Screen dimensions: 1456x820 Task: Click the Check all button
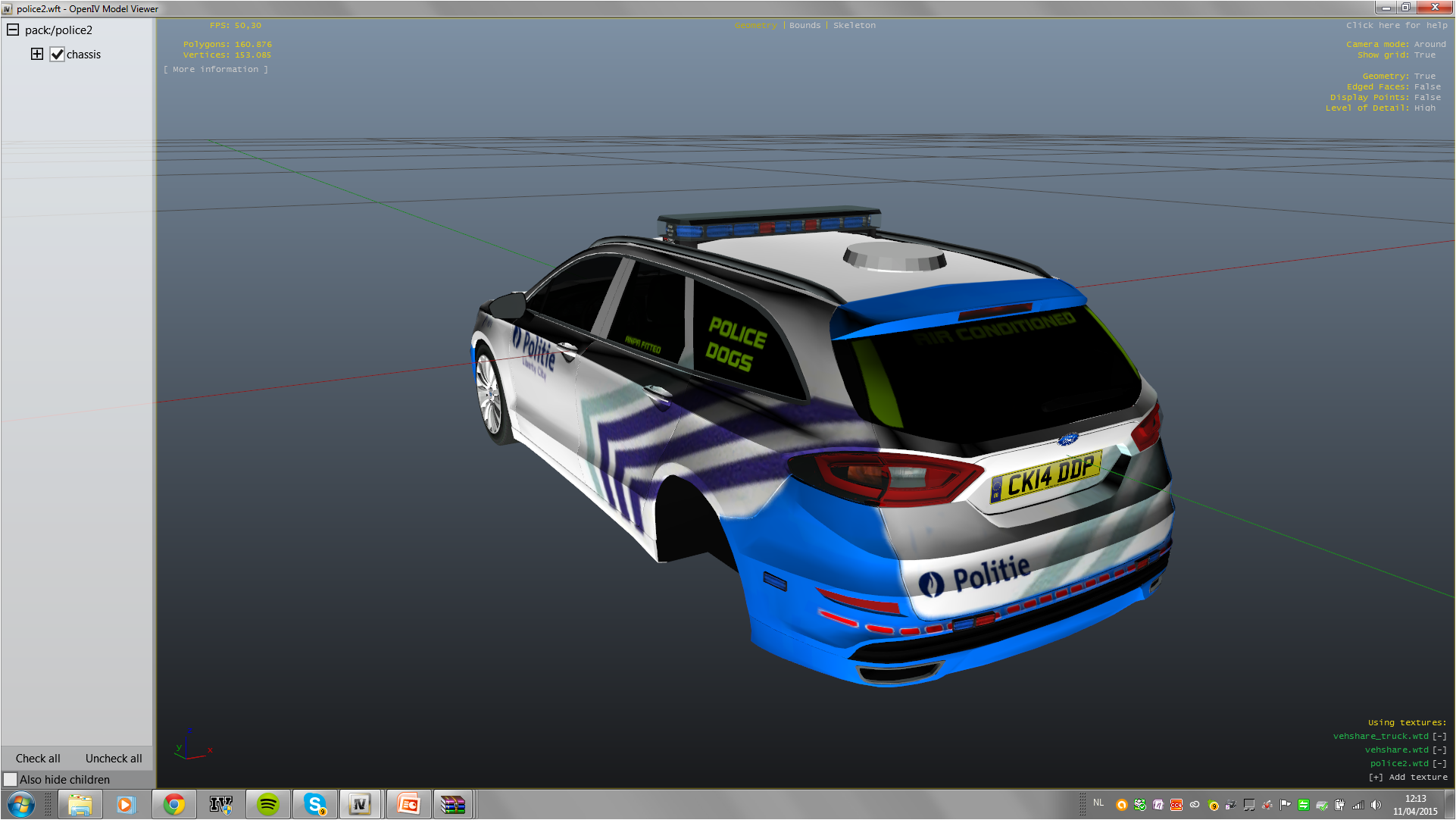[x=38, y=758]
